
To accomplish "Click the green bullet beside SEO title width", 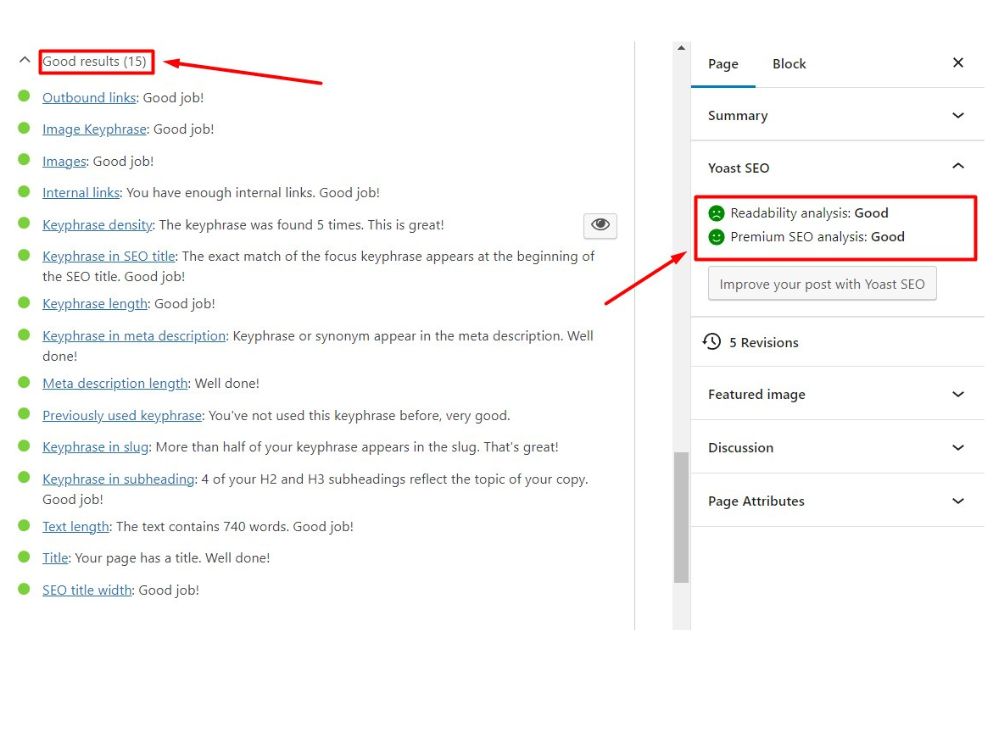I will click(x=24, y=588).
